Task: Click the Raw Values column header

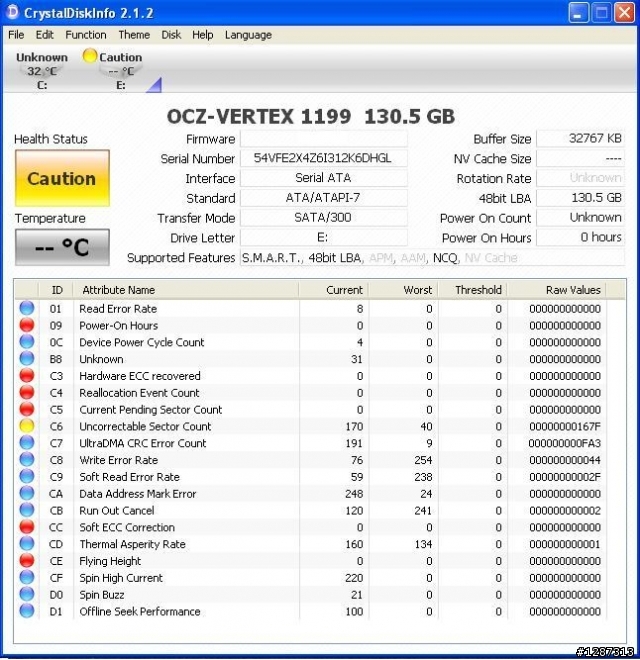Action: click(x=557, y=290)
